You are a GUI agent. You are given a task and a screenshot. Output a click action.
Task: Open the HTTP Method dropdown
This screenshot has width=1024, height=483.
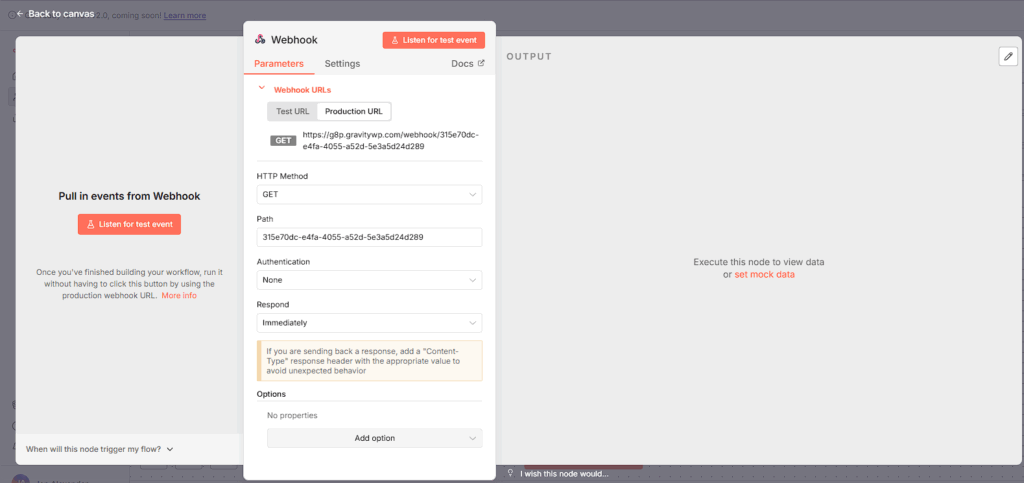coord(370,195)
